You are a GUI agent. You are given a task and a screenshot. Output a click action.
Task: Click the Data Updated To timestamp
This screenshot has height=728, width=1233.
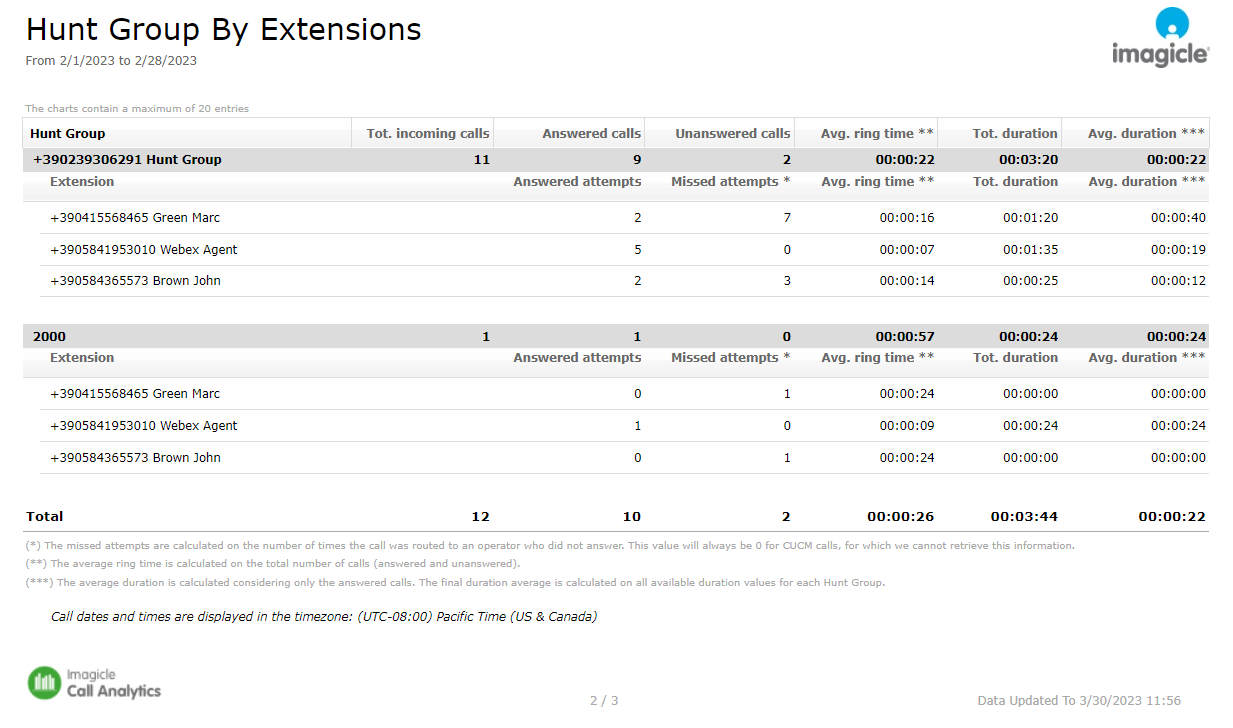(1079, 701)
